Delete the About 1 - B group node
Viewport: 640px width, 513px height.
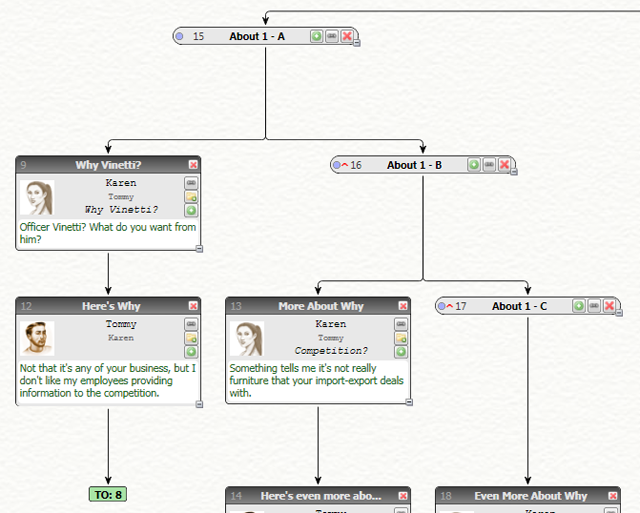[x=504, y=165]
